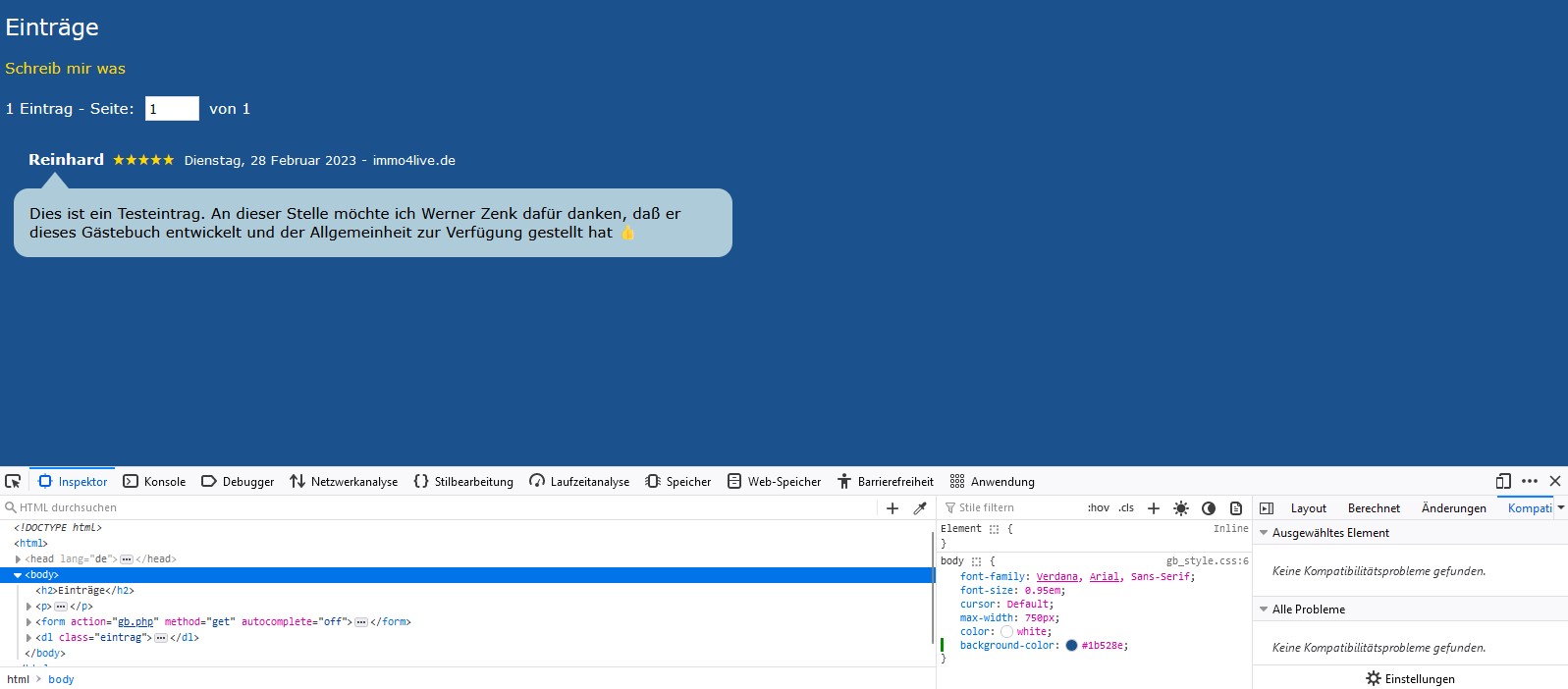Toggle print media simulation icon
This screenshot has width=1568, height=689.
(x=1236, y=508)
